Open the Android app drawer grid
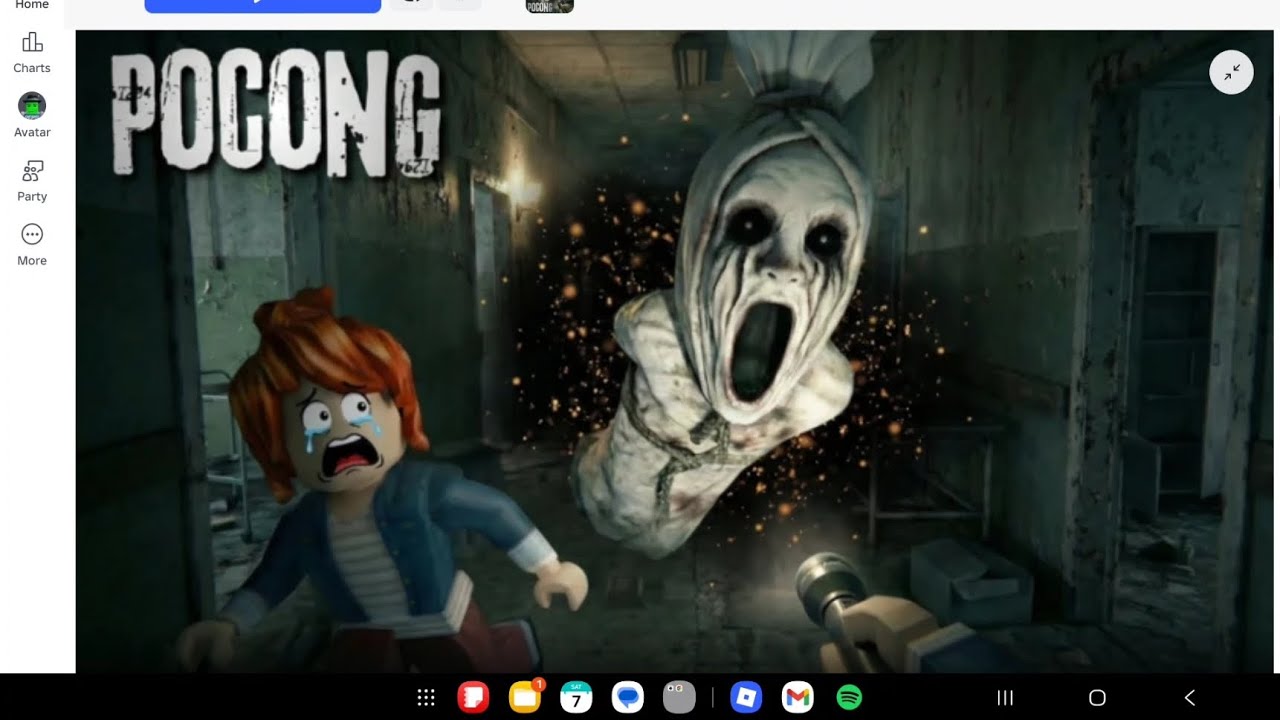1280x720 pixels. (x=426, y=698)
